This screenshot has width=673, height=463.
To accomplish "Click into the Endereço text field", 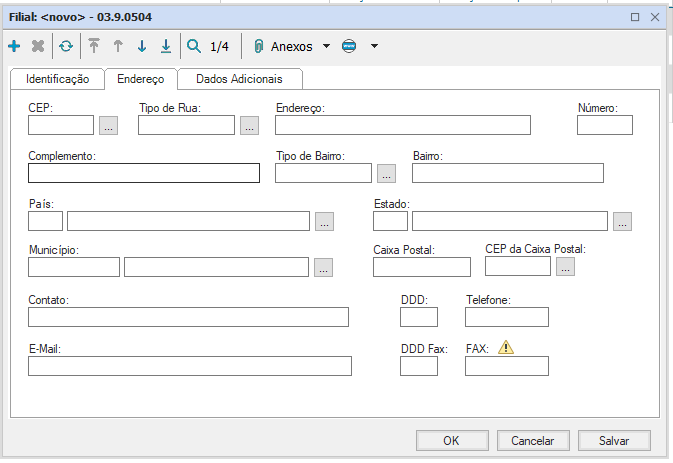I will [402, 125].
